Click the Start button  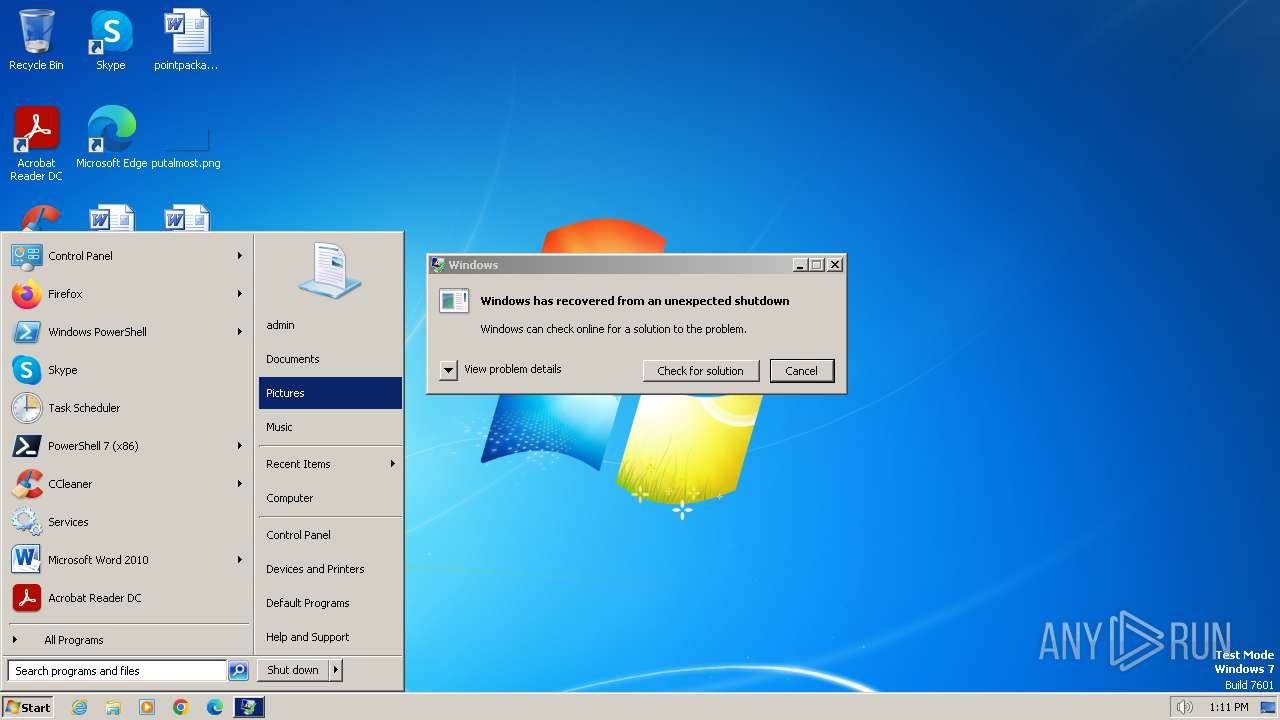pos(28,707)
